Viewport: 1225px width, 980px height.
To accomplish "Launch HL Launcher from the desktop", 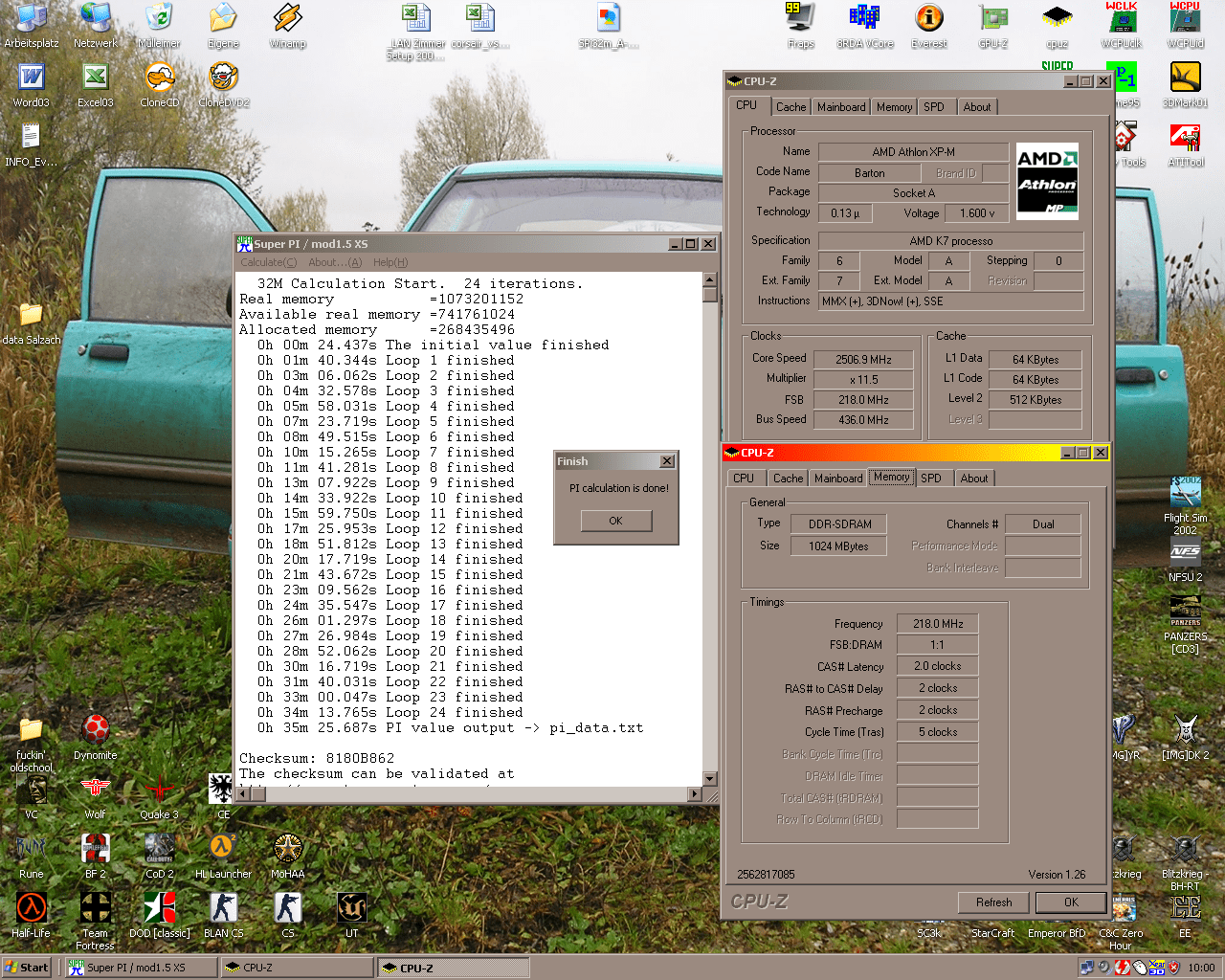I will pos(223,856).
